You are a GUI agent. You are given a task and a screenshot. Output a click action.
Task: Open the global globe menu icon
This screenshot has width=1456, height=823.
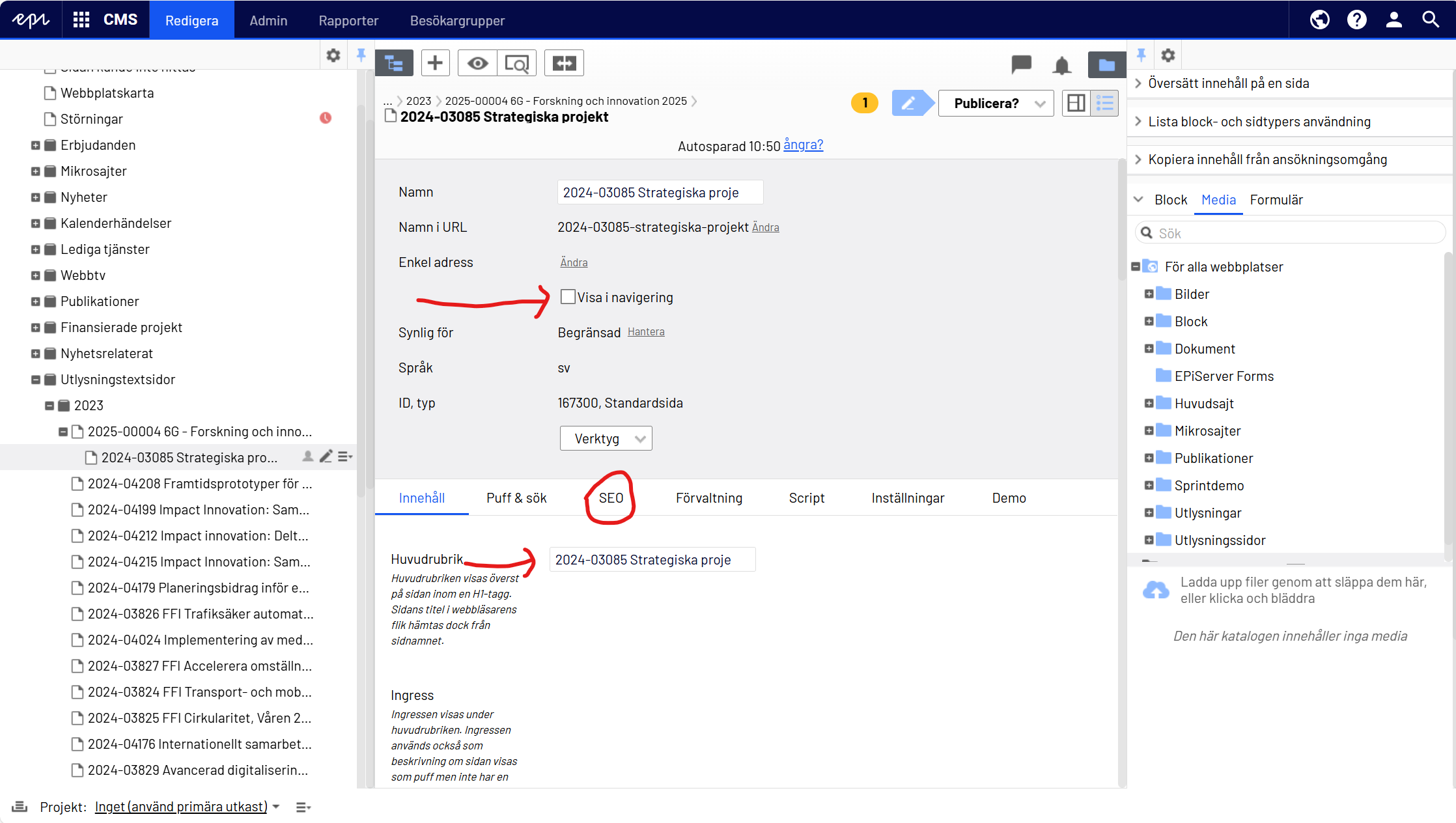click(x=1319, y=20)
